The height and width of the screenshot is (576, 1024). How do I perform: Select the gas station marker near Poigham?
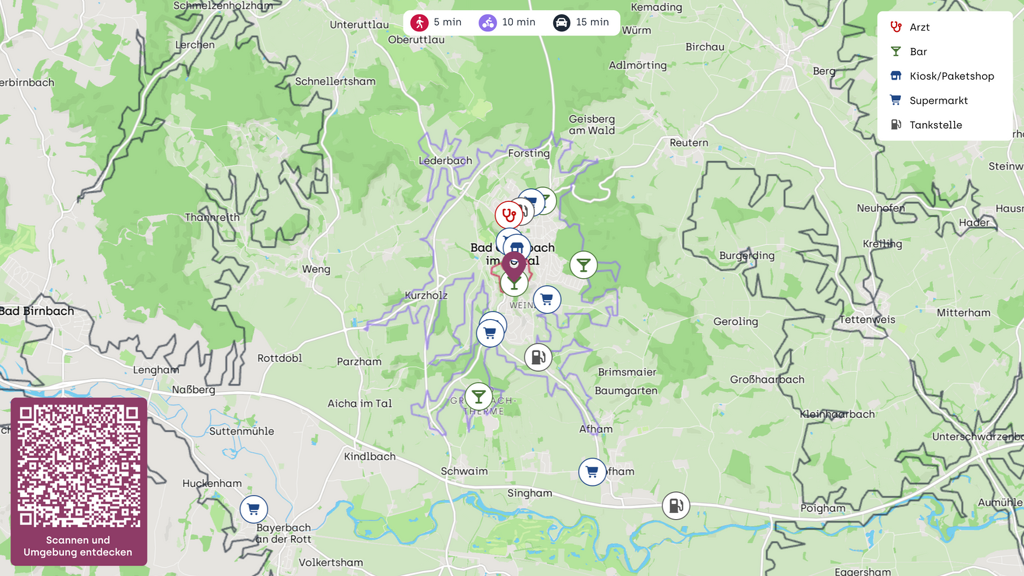[676, 505]
